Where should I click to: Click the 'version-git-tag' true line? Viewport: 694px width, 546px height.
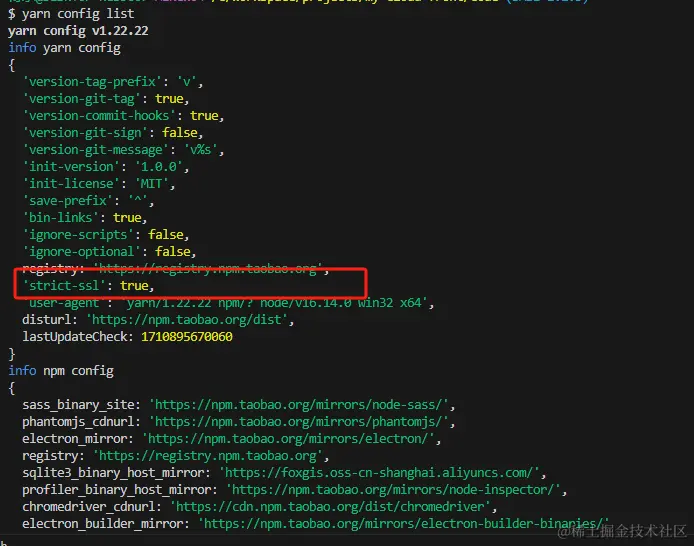pos(106,99)
